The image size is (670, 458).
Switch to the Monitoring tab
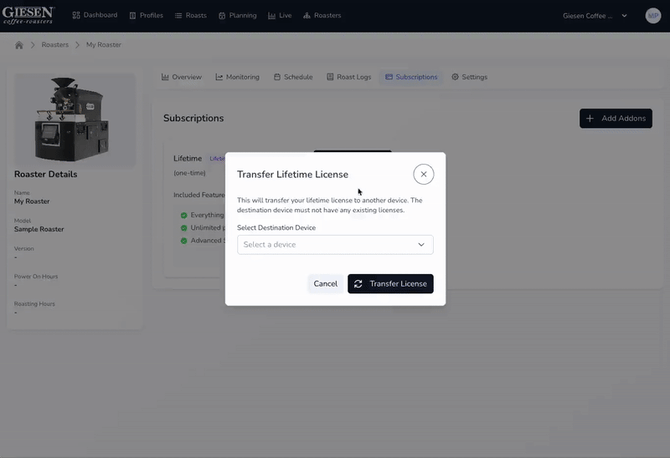tap(237, 77)
